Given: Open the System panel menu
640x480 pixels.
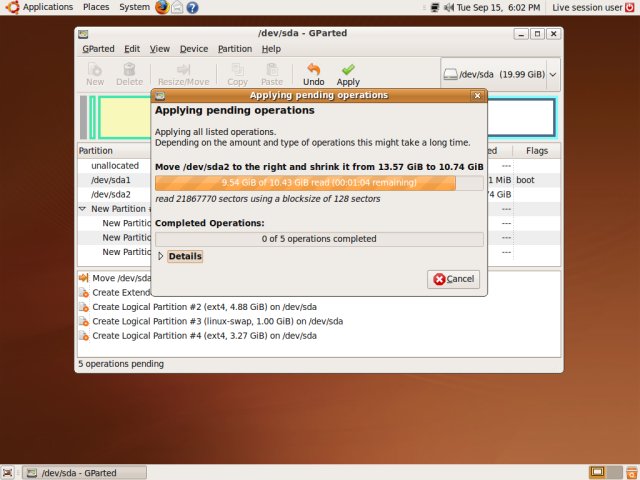Looking at the screenshot, I should [x=134, y=7].
